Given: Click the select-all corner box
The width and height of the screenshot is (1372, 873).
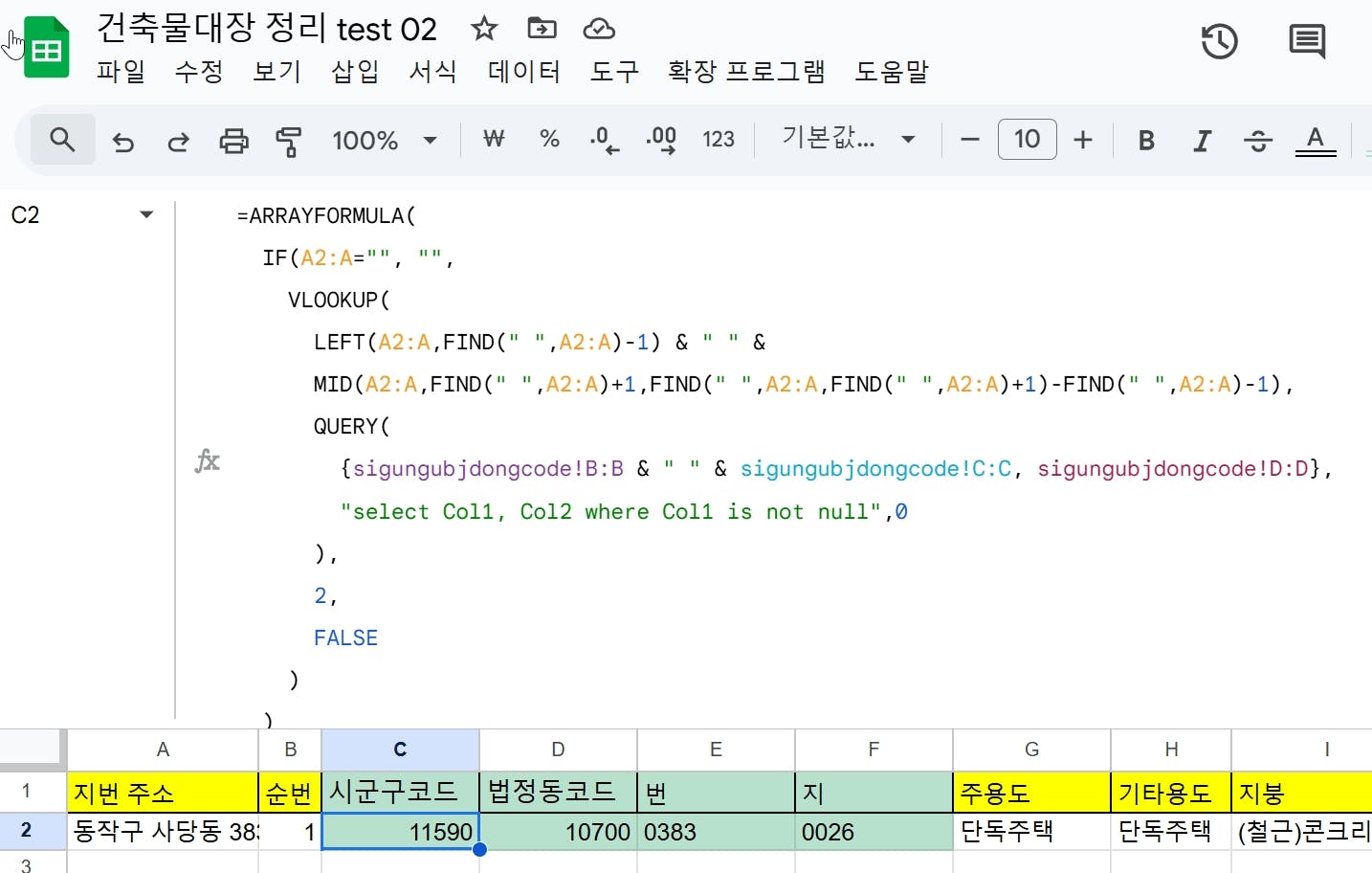Looking at the screenshot, I should pyautogui.click(x=33, y=750).
